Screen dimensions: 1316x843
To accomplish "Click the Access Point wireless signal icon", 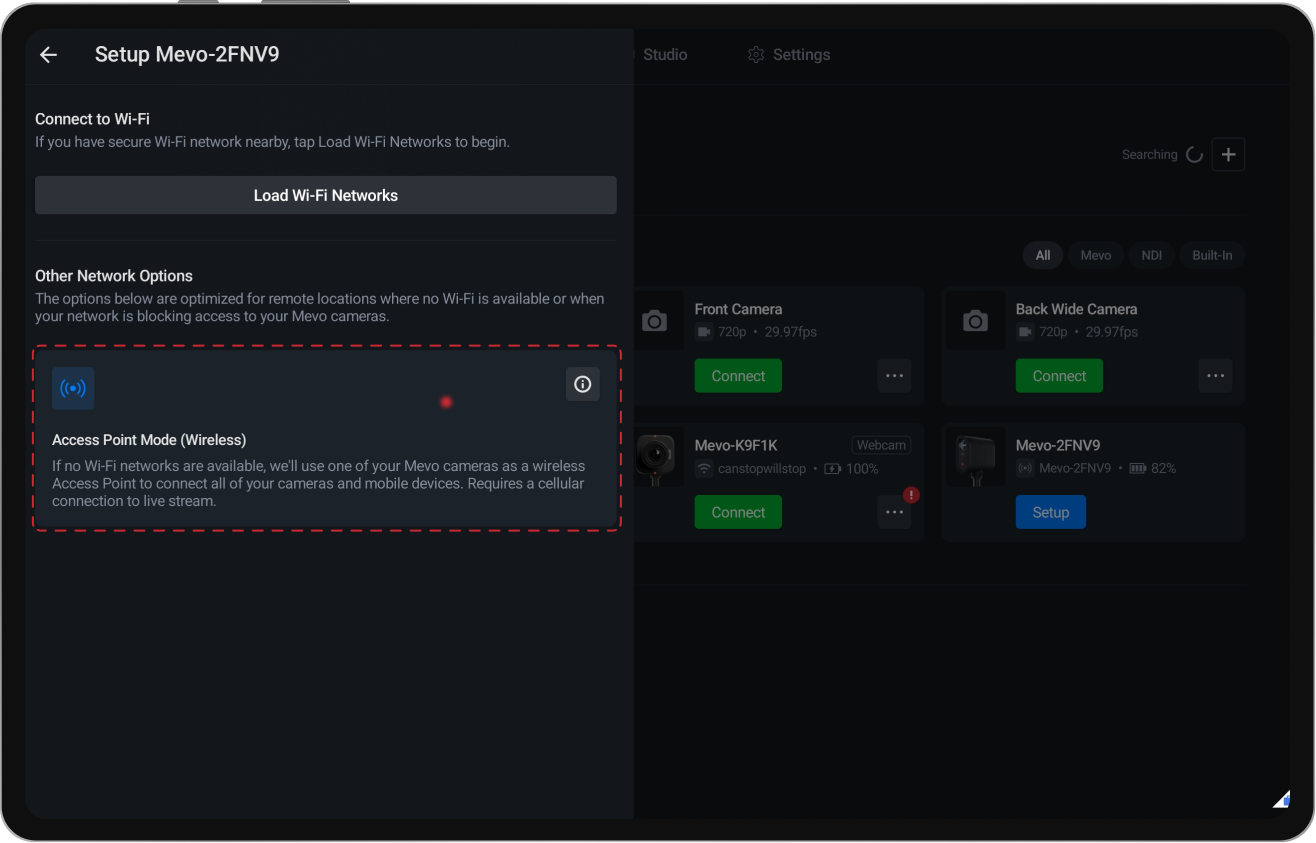I will click(x=73, y=388).
